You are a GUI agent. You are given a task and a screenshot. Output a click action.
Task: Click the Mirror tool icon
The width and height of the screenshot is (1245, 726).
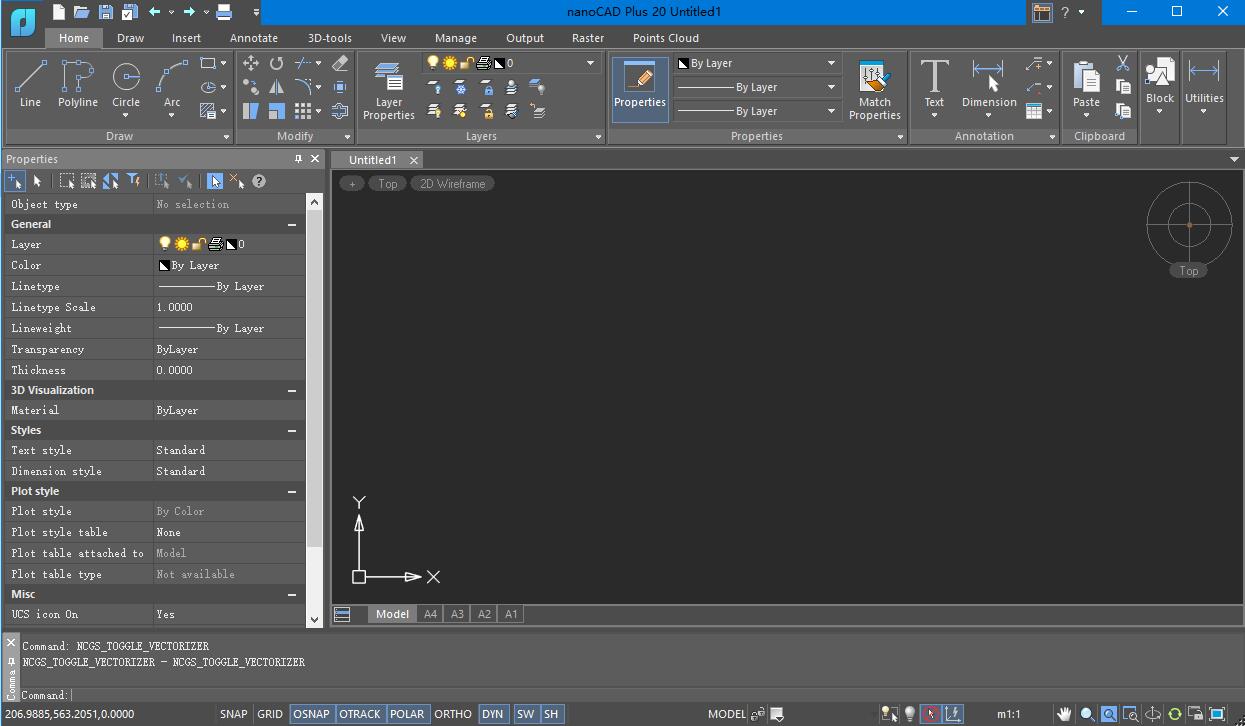point(276,87)
